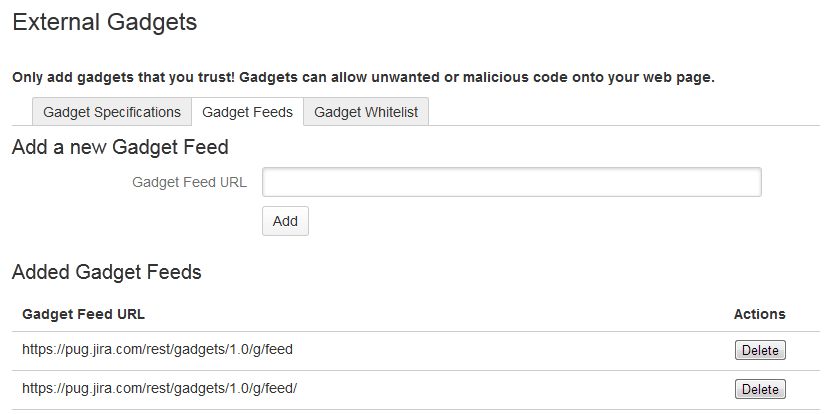
Task: Open the Gadget Whitelist tab
Action: tap(366, 112)
